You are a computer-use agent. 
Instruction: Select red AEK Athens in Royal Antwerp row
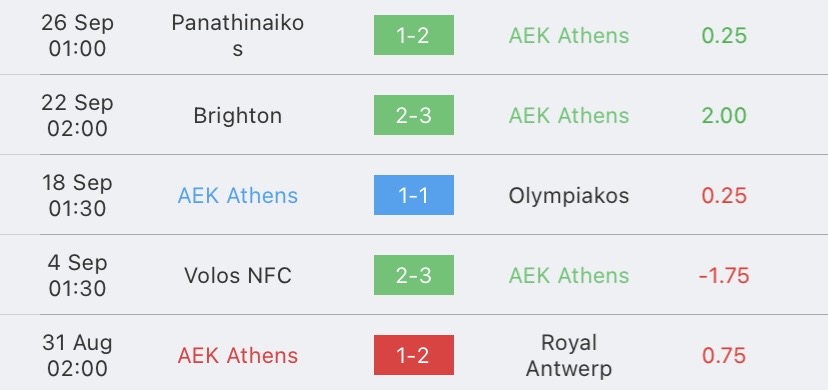click(x=238, y=355)
